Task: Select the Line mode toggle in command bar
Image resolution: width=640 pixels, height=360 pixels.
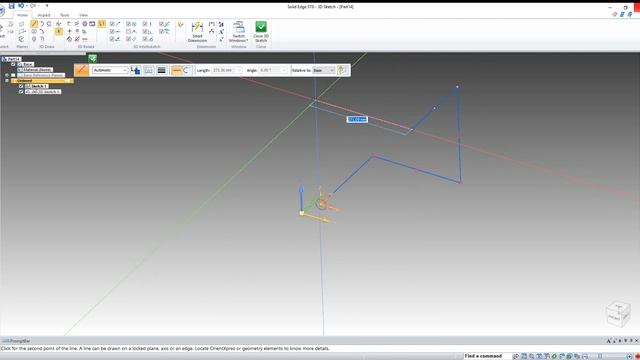Action: point(176,70)
